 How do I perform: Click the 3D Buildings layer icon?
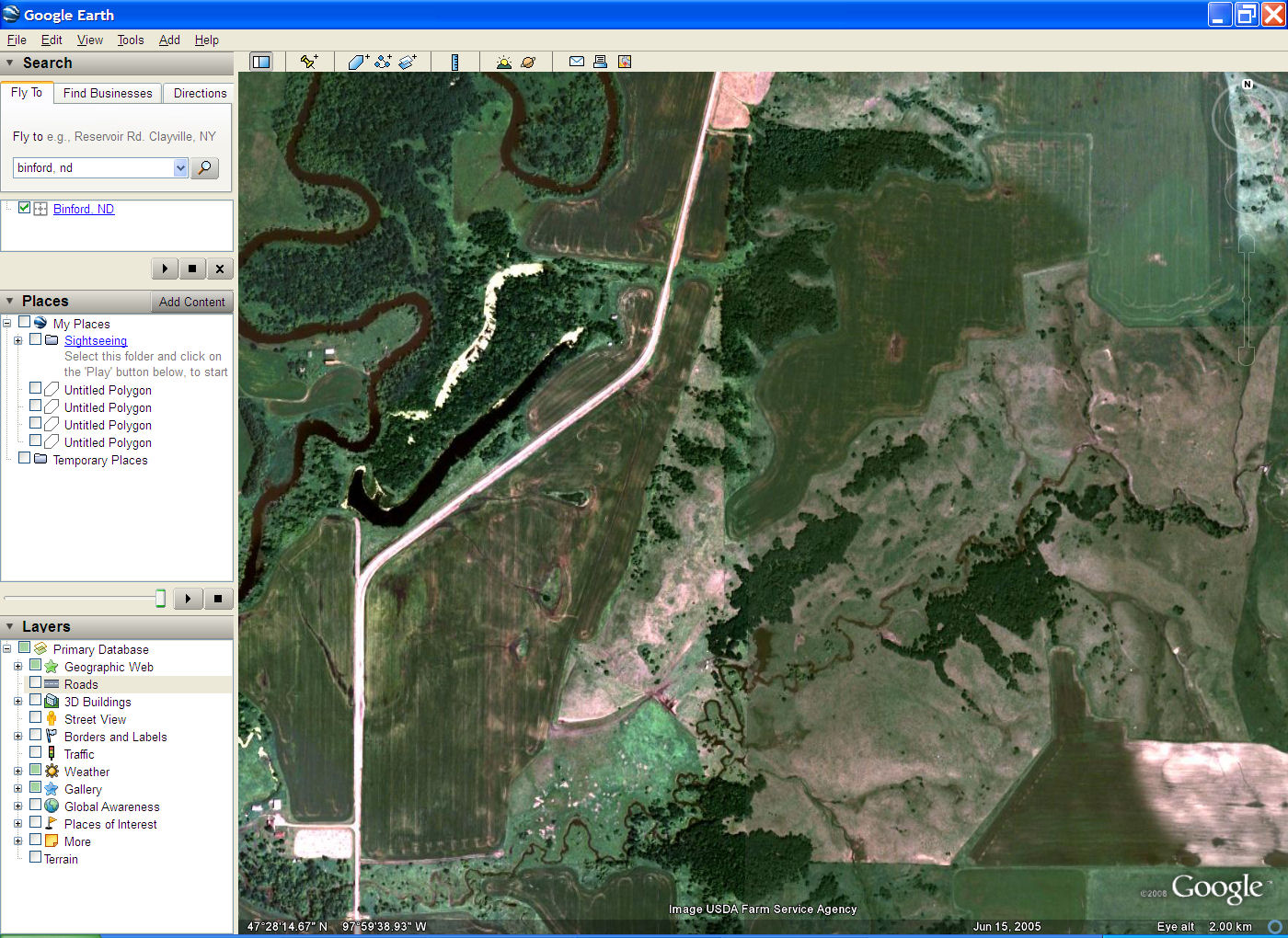52,702
